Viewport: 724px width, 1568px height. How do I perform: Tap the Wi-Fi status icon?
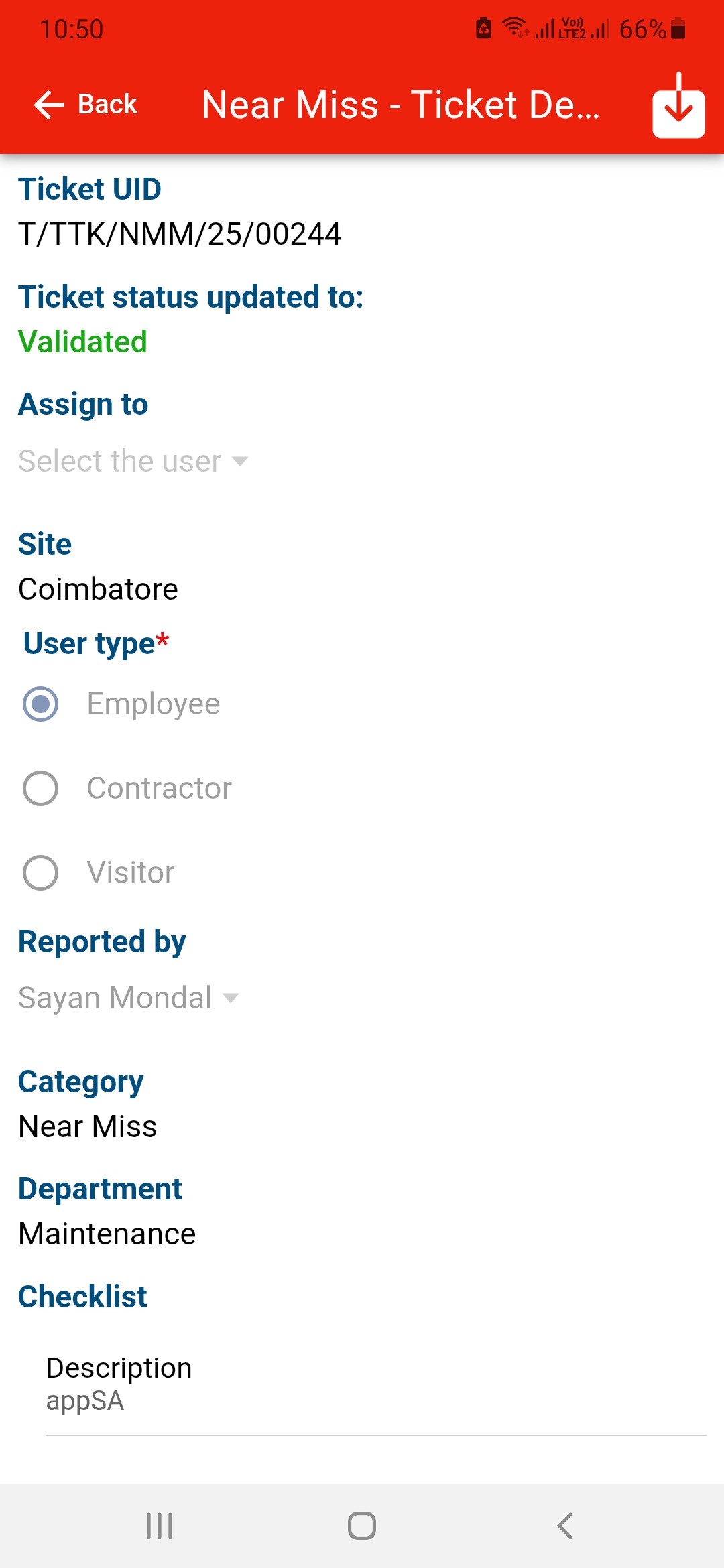[514, 27]
